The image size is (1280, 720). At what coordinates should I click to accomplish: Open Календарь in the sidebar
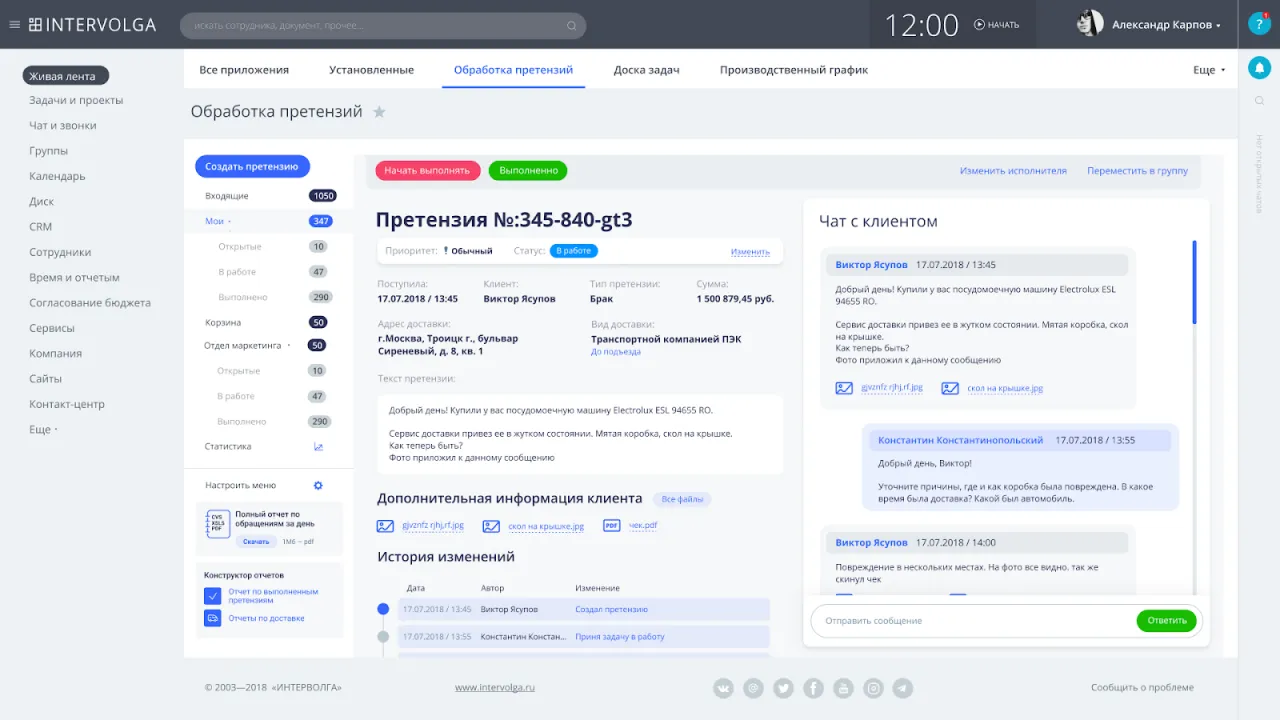point(57,176)
